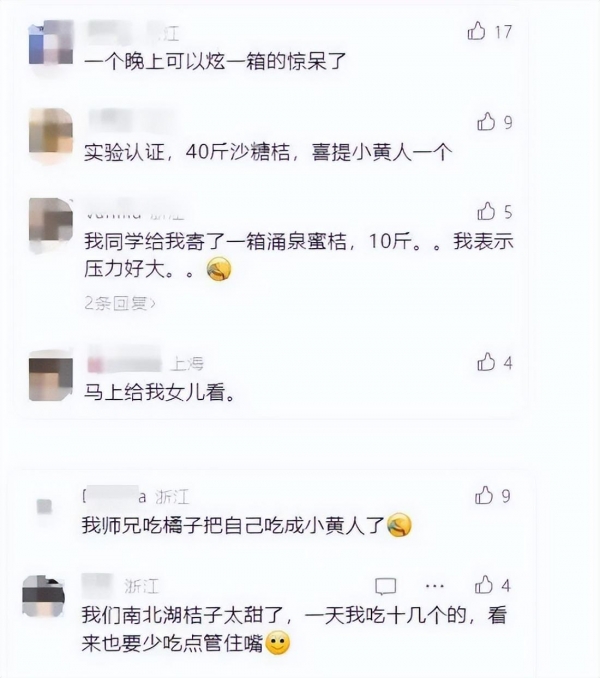
Task: Like the 我师兄吃橘子 comment
Action: 484,495
